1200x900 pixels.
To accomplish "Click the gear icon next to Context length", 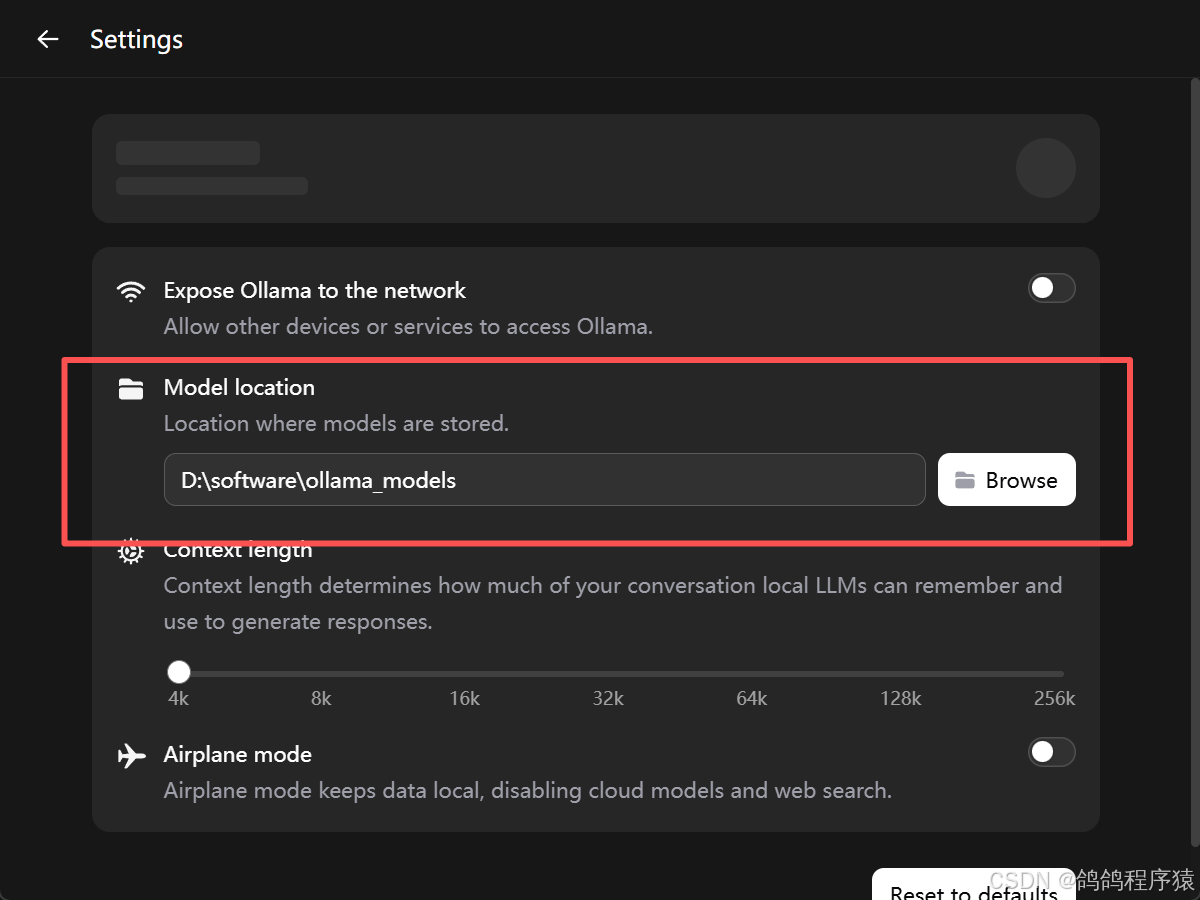I will point(130,552).
